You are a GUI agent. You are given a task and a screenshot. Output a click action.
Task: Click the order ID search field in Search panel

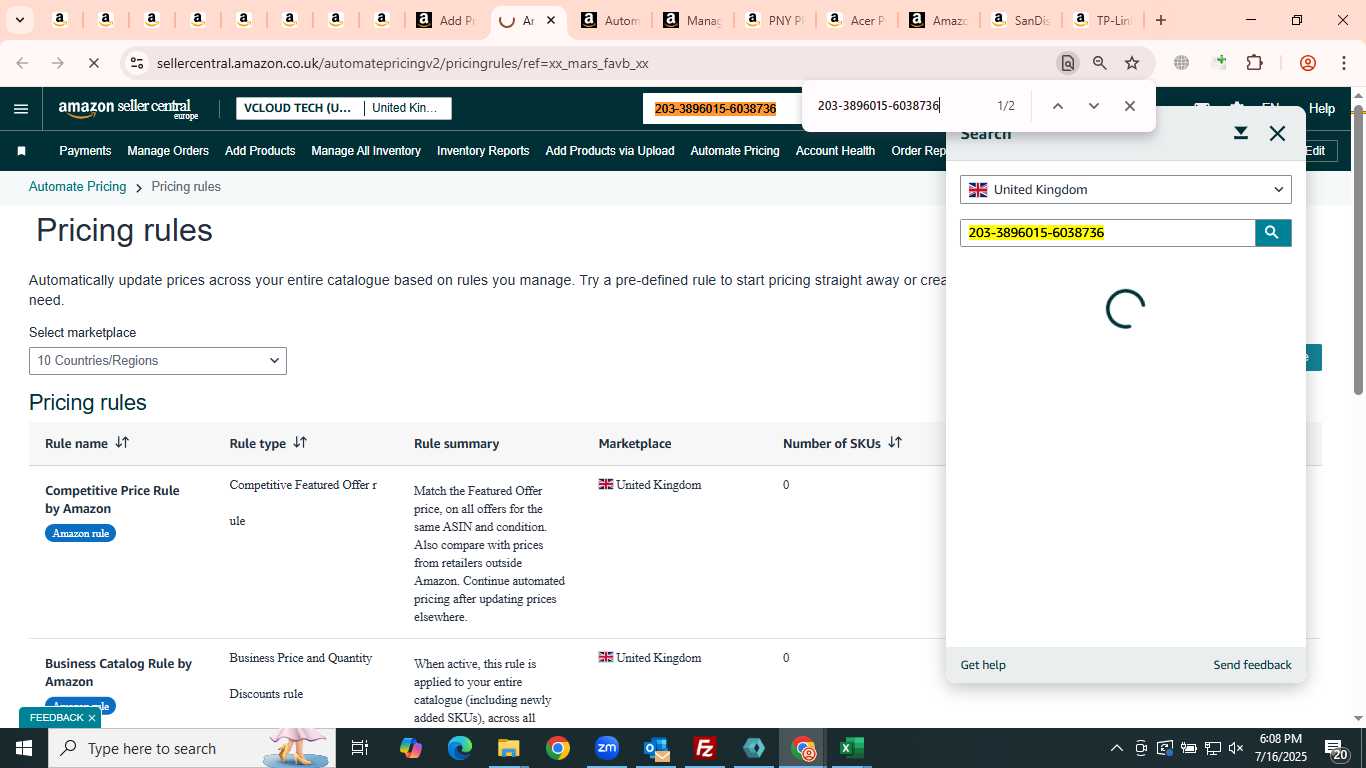pyautogui.click(x=1108, y=233)
